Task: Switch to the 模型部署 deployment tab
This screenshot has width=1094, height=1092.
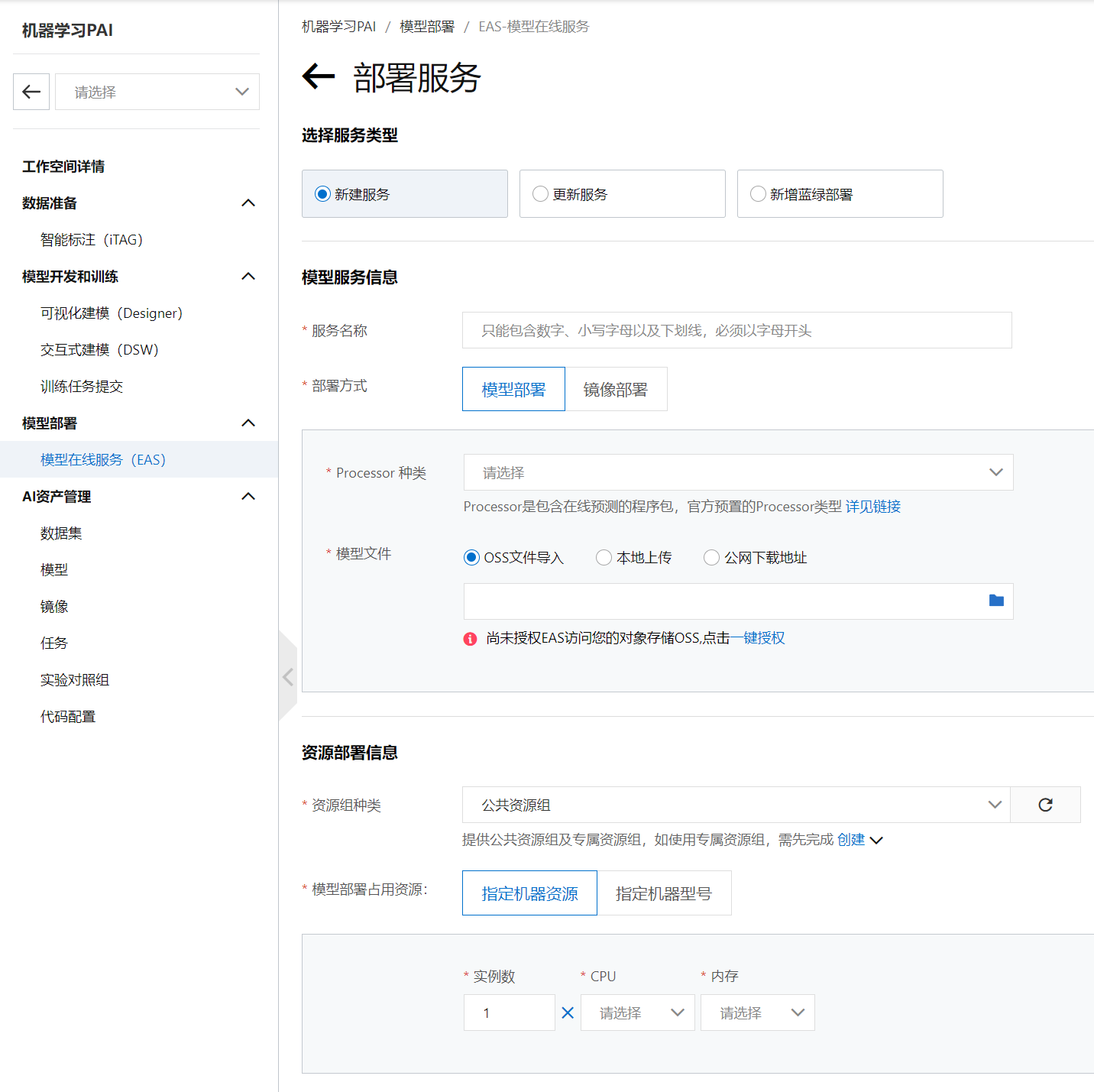Action: 513,389
